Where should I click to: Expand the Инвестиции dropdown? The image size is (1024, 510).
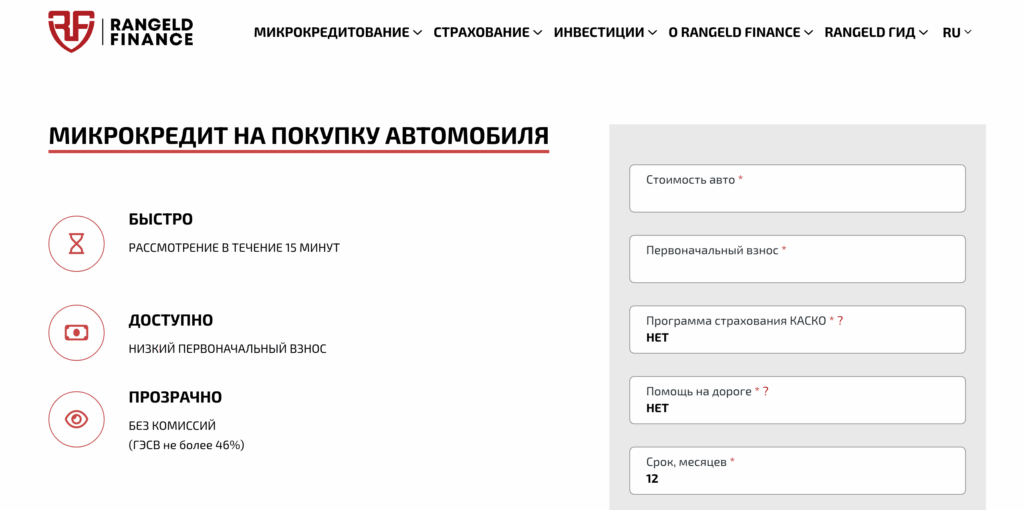pyautogui.click(x=604, y=32)
